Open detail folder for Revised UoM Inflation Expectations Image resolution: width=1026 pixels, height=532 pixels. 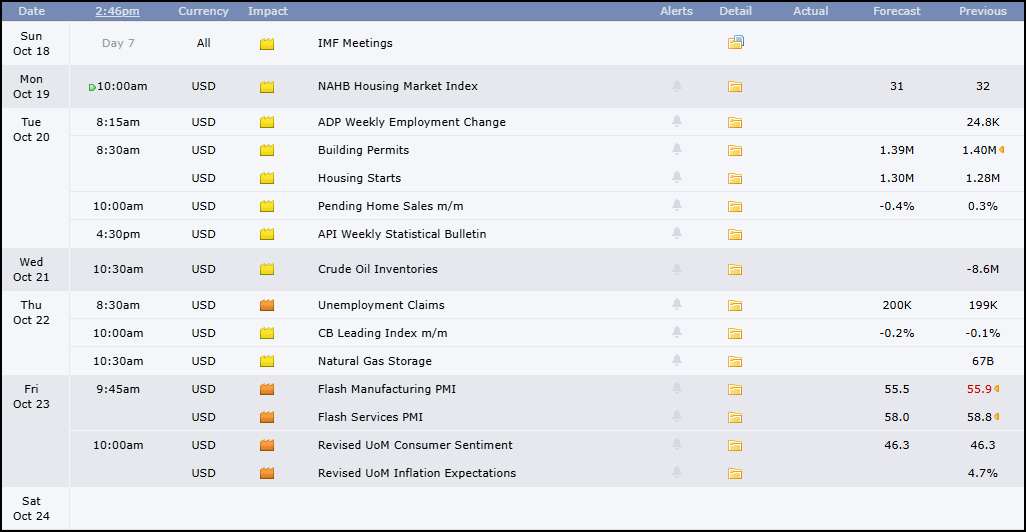pyautogui.click(x=735, y=473)
